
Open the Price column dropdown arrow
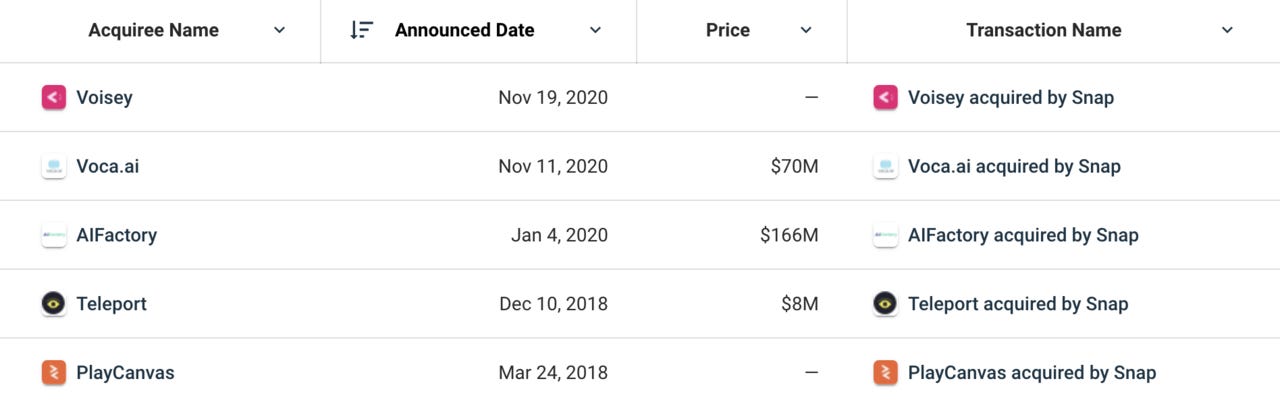tap(806, 30)
